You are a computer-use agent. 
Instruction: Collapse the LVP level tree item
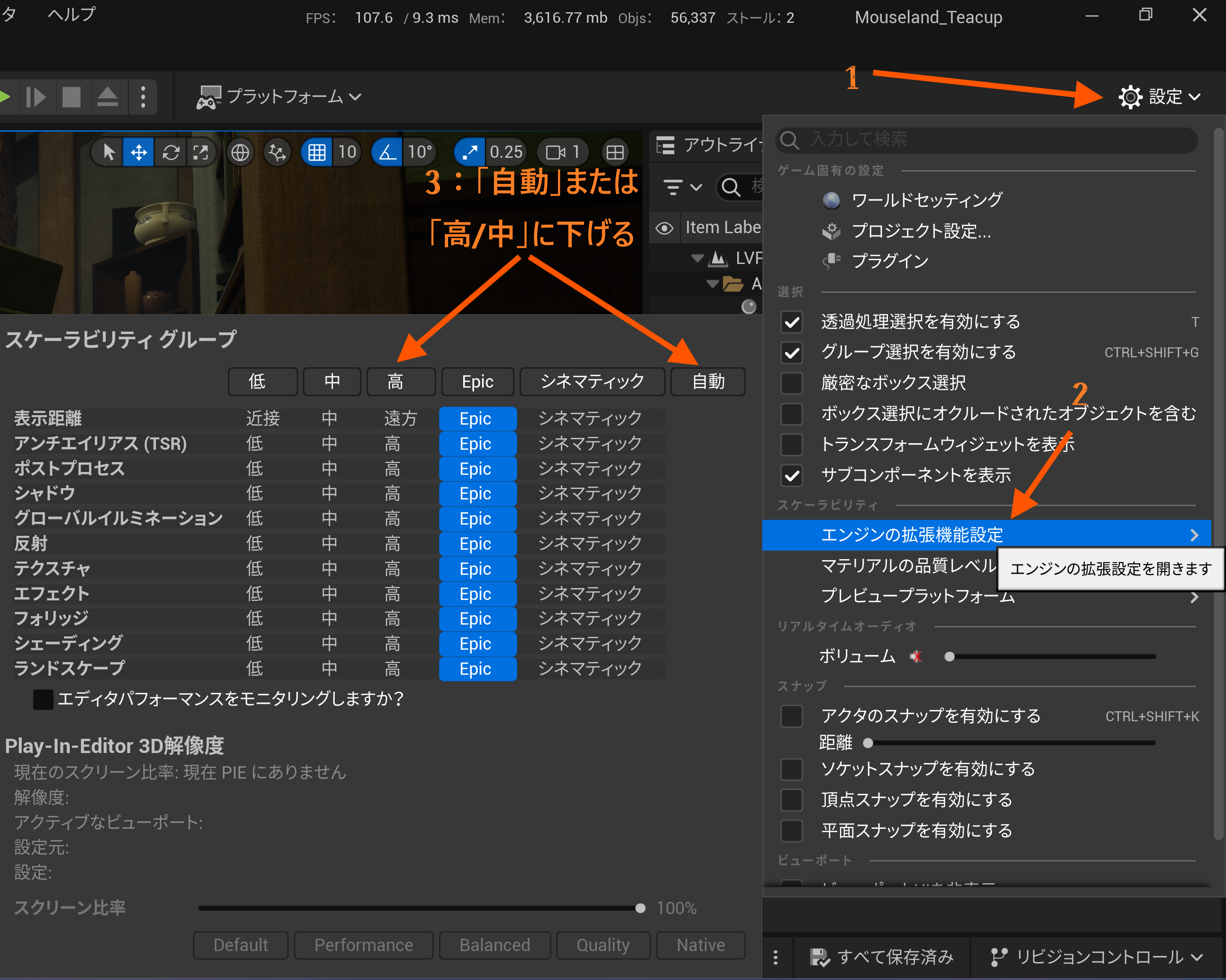tap(697, 259)
